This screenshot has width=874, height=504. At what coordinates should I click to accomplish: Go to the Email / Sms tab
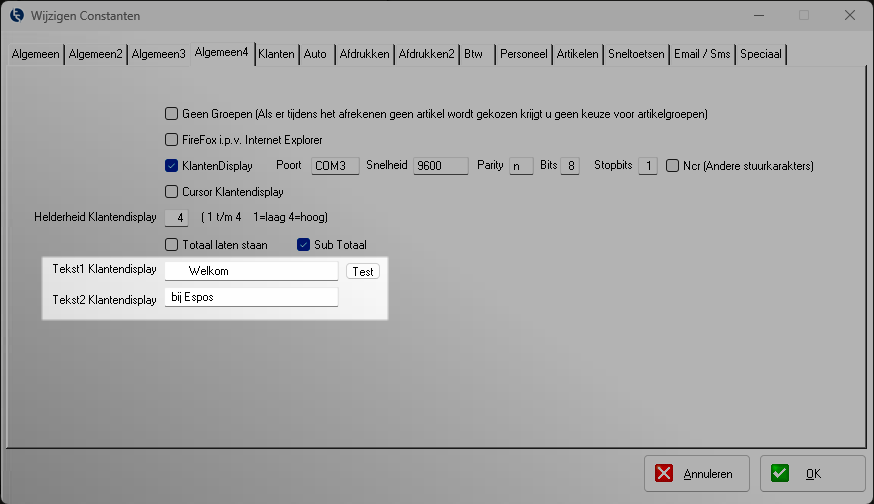click(x=701, y=54)
